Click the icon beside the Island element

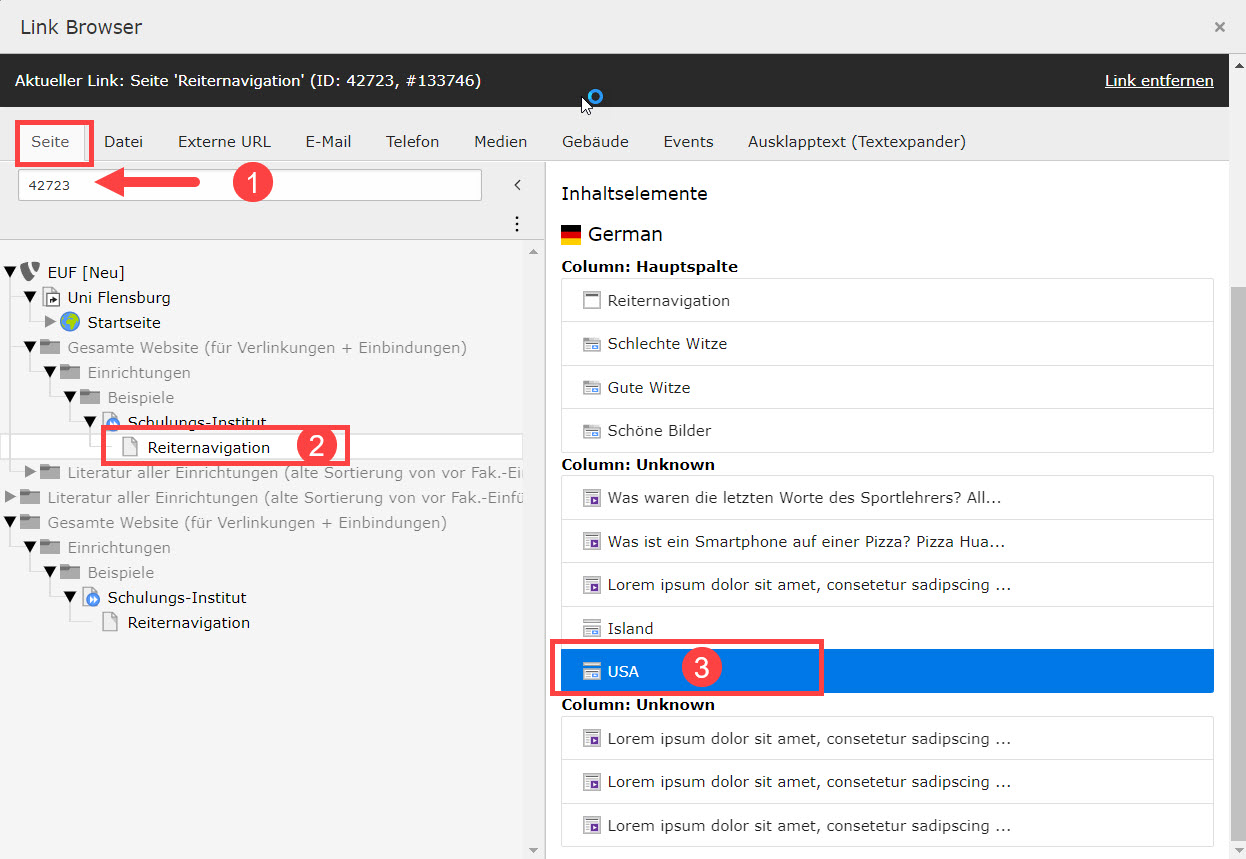[x=591, y=629]
